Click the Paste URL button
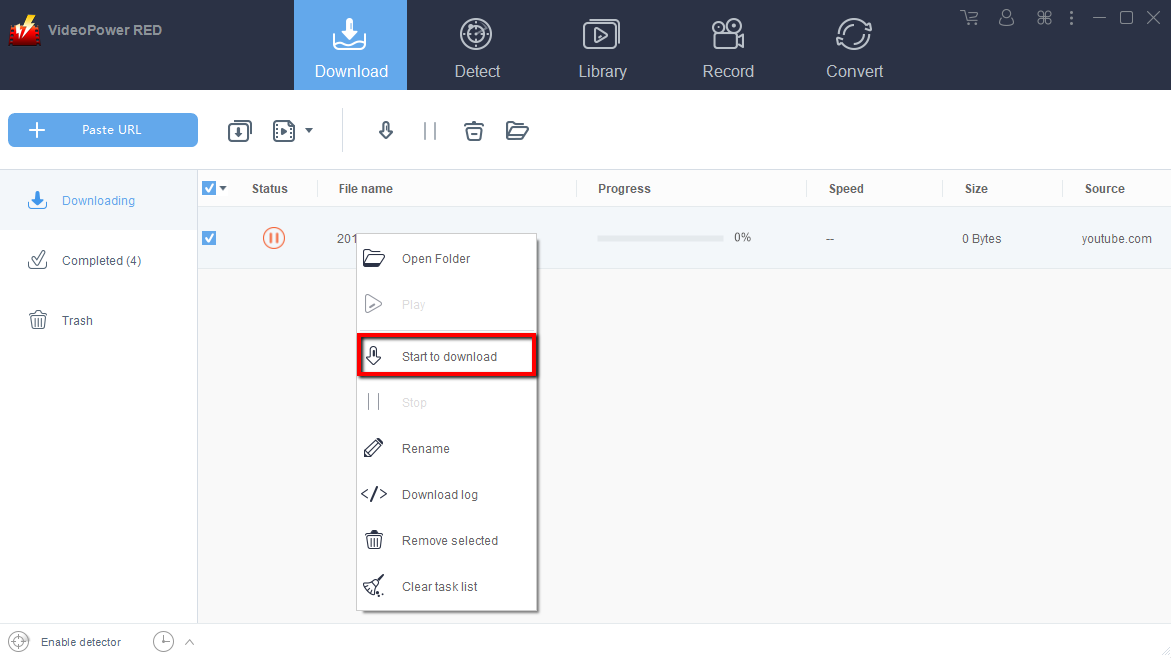This screenshot has height=658, width=1171. click(x=103, y=130)
